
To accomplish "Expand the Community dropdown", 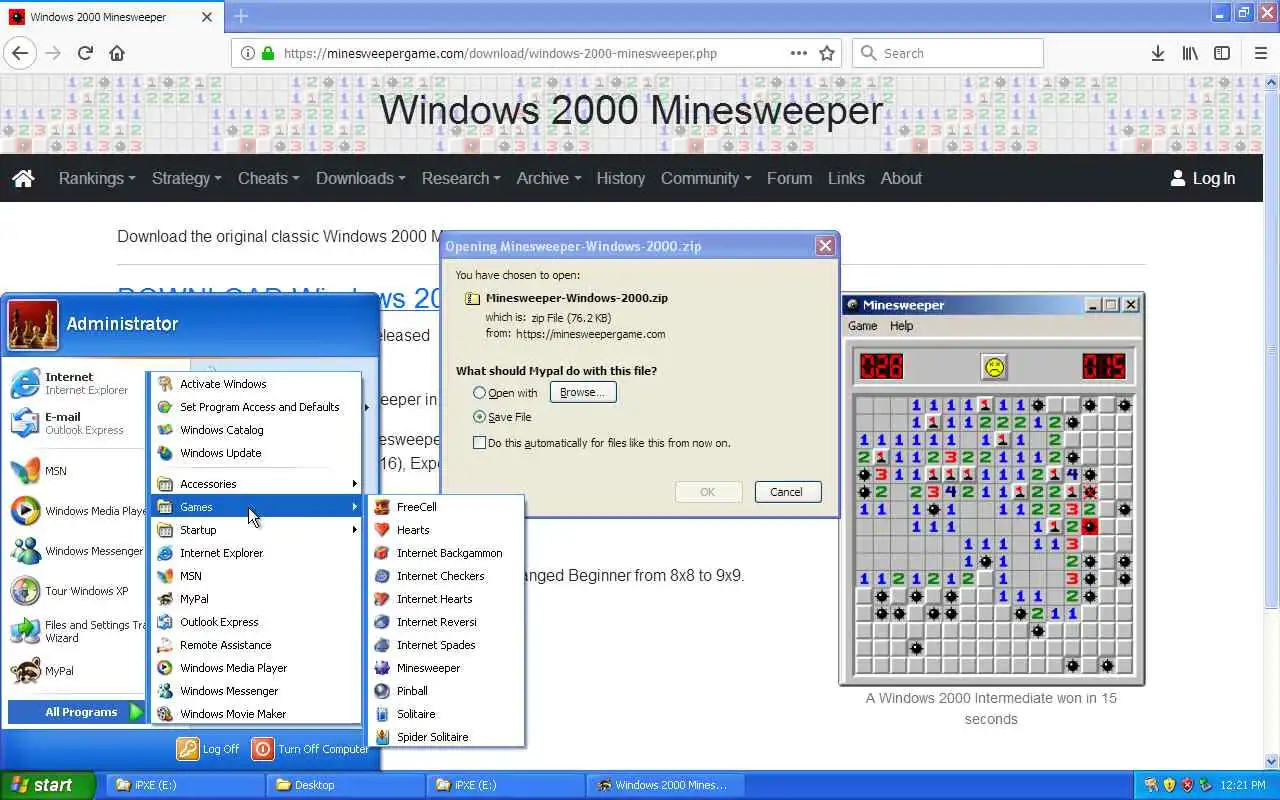I will [x=706, y=178].
